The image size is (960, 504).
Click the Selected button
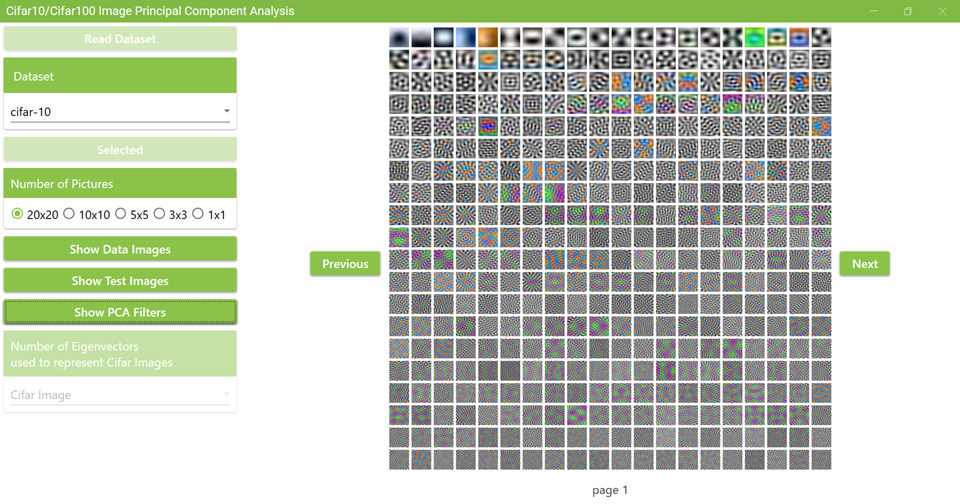click(x=120, y=149)
